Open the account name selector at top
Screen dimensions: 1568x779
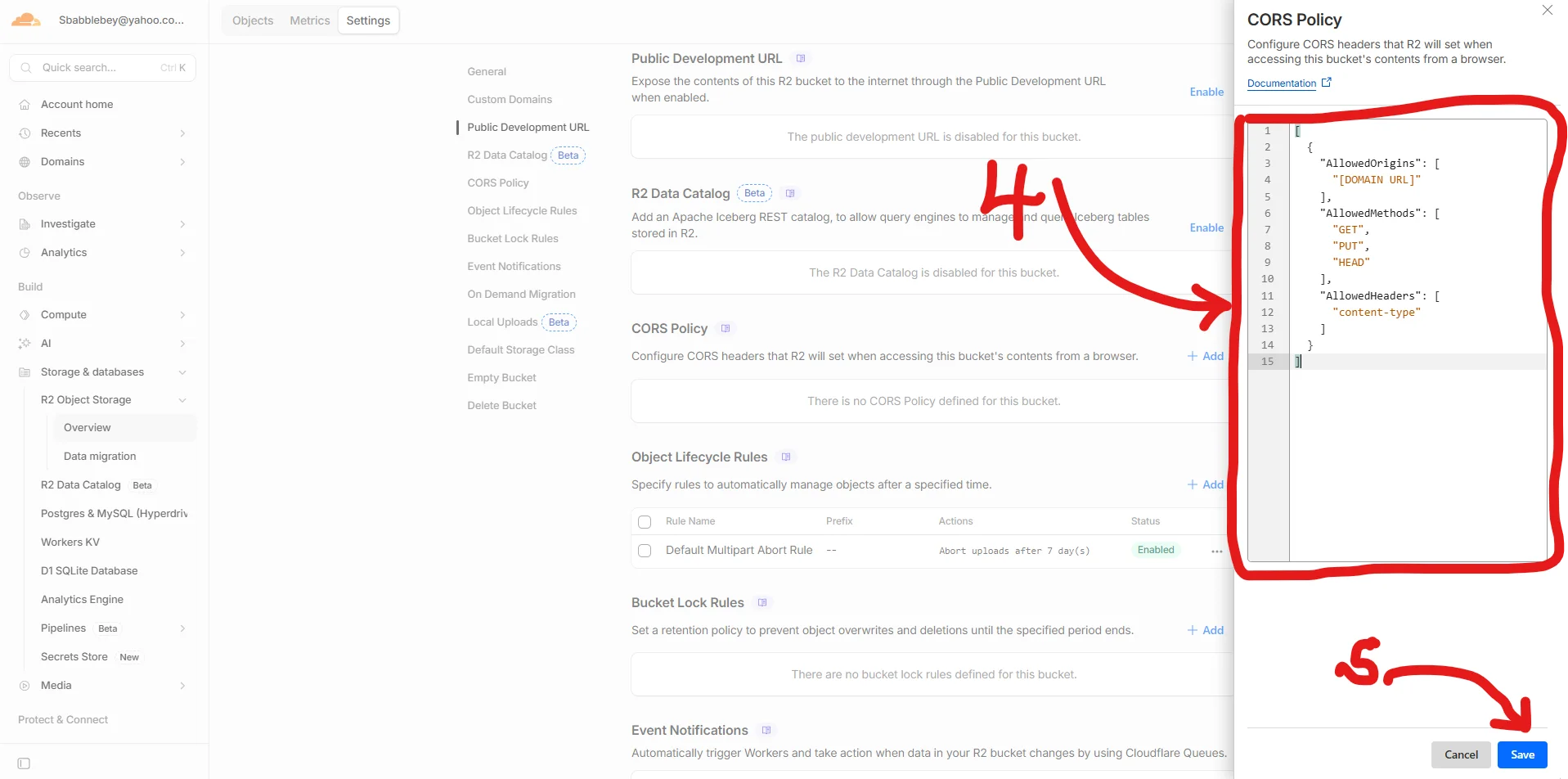(x=121, y=20)
